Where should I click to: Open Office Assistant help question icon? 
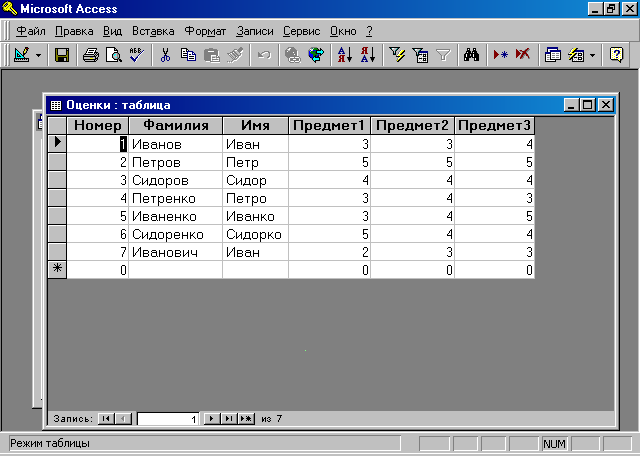[616, 55]
